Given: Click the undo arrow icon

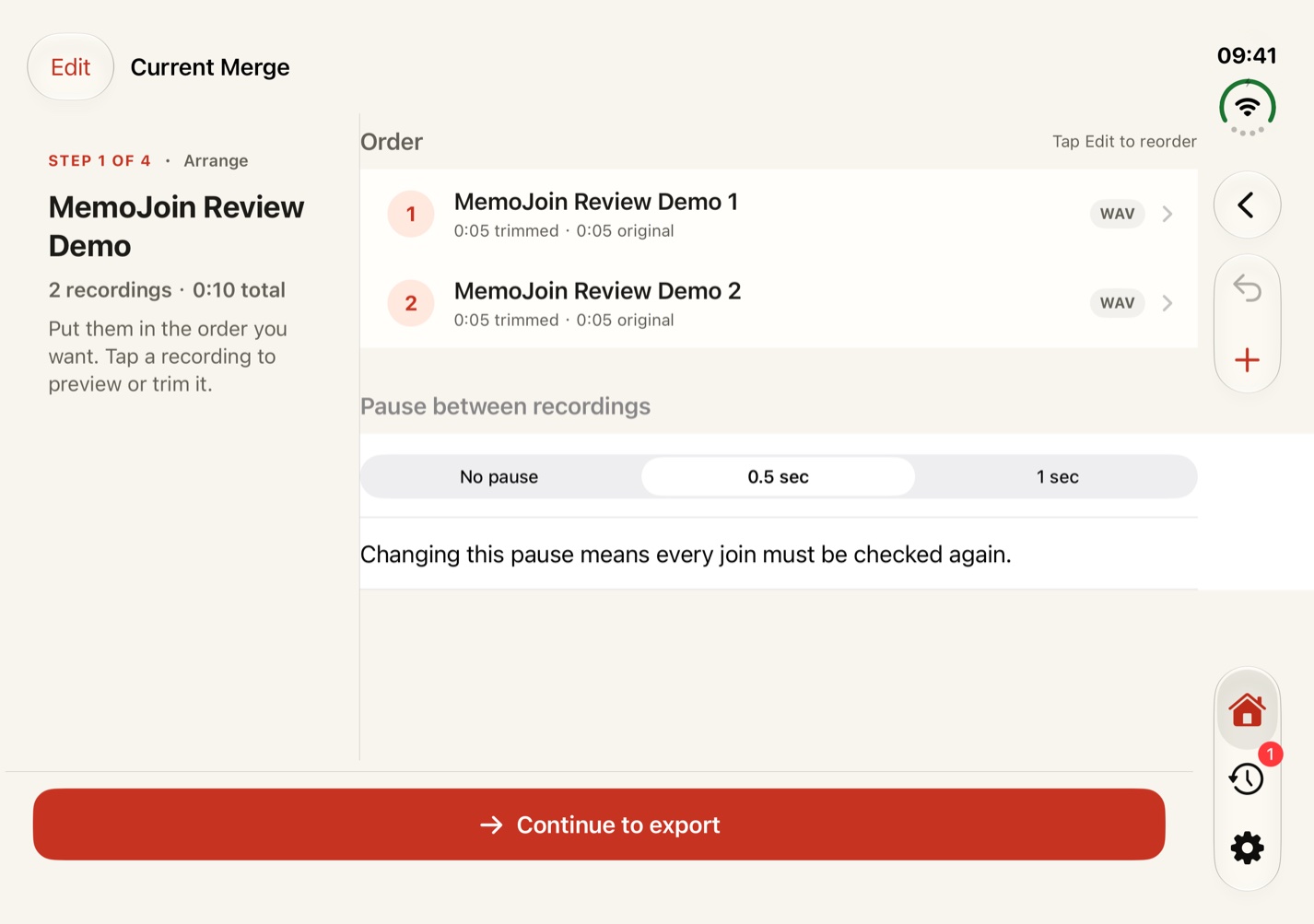Looking at the screenshot, I should click(x=1247, y=288).
